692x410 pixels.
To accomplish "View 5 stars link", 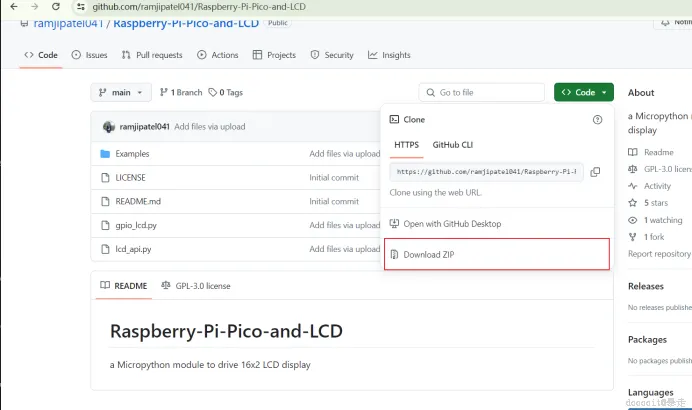I will (x=648, y=203).
